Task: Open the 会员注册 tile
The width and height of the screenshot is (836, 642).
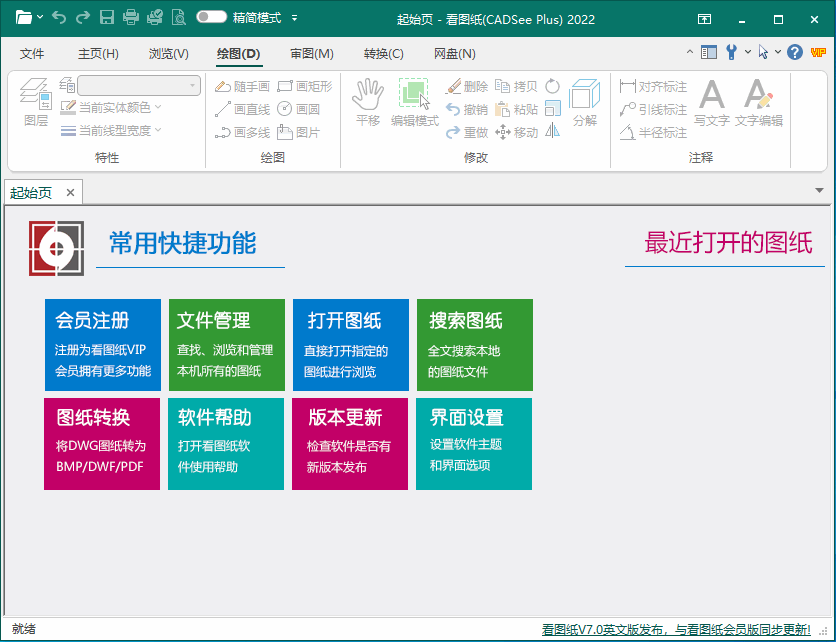Action: [103, 344]
